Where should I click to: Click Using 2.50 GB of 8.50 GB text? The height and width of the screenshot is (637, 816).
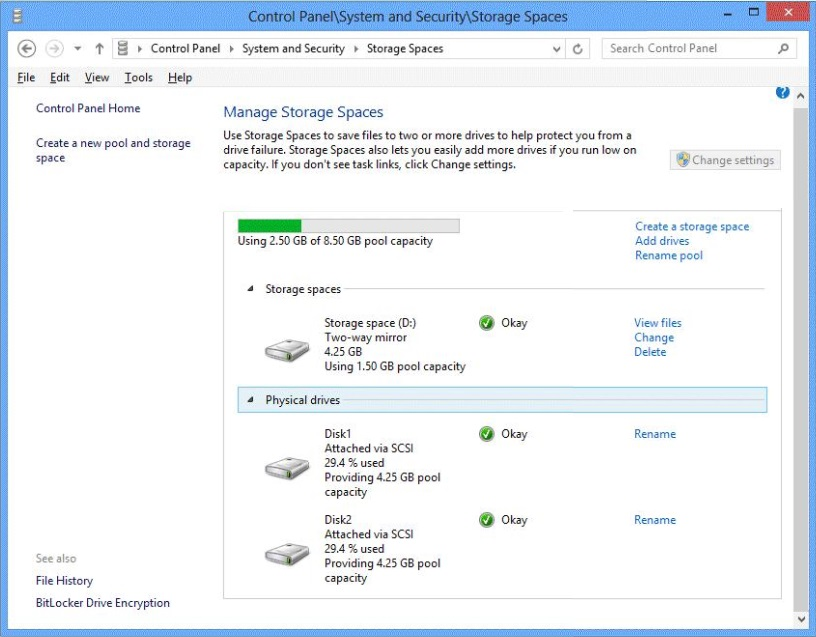[335, 241]
